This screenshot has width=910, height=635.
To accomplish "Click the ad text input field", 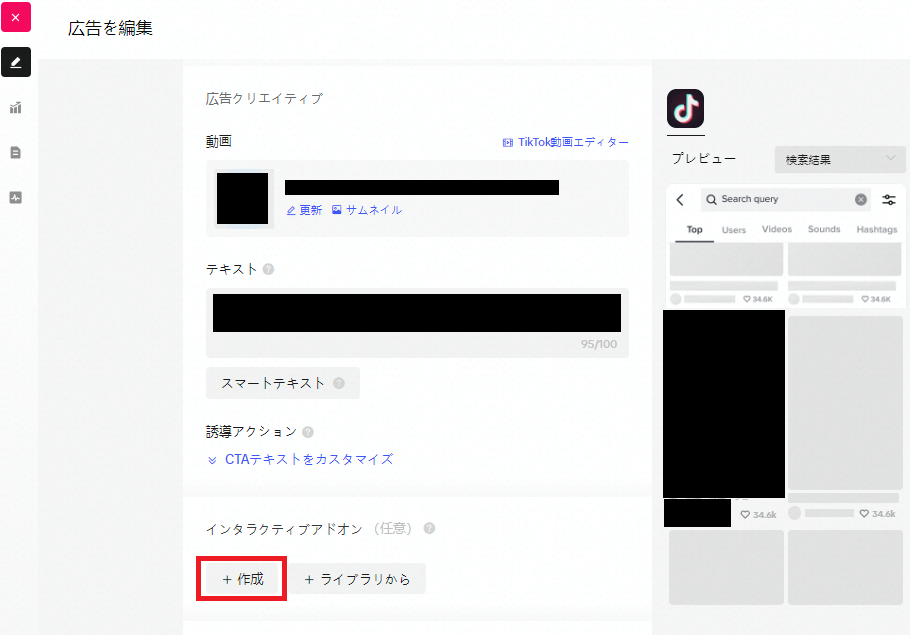I will [x=417, y=313].
